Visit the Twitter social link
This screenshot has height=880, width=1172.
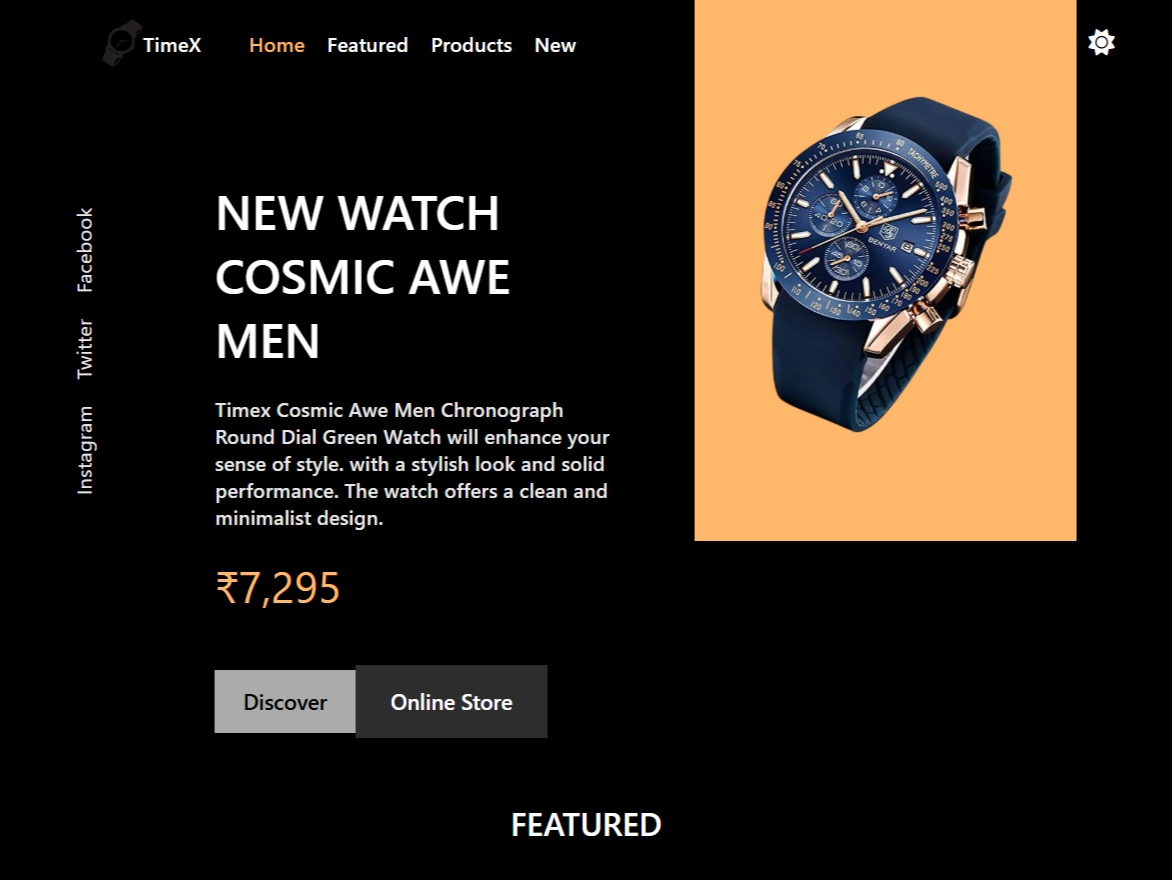coord(84,349)
